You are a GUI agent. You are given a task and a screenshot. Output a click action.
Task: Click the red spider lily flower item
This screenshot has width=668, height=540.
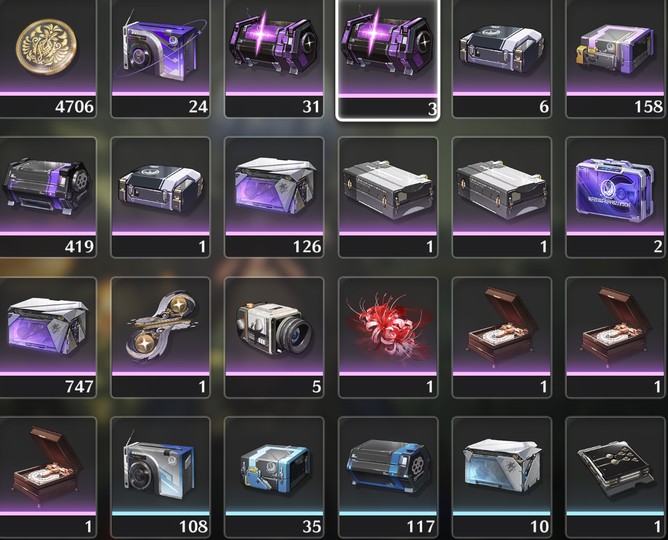[x=388, y=338]
